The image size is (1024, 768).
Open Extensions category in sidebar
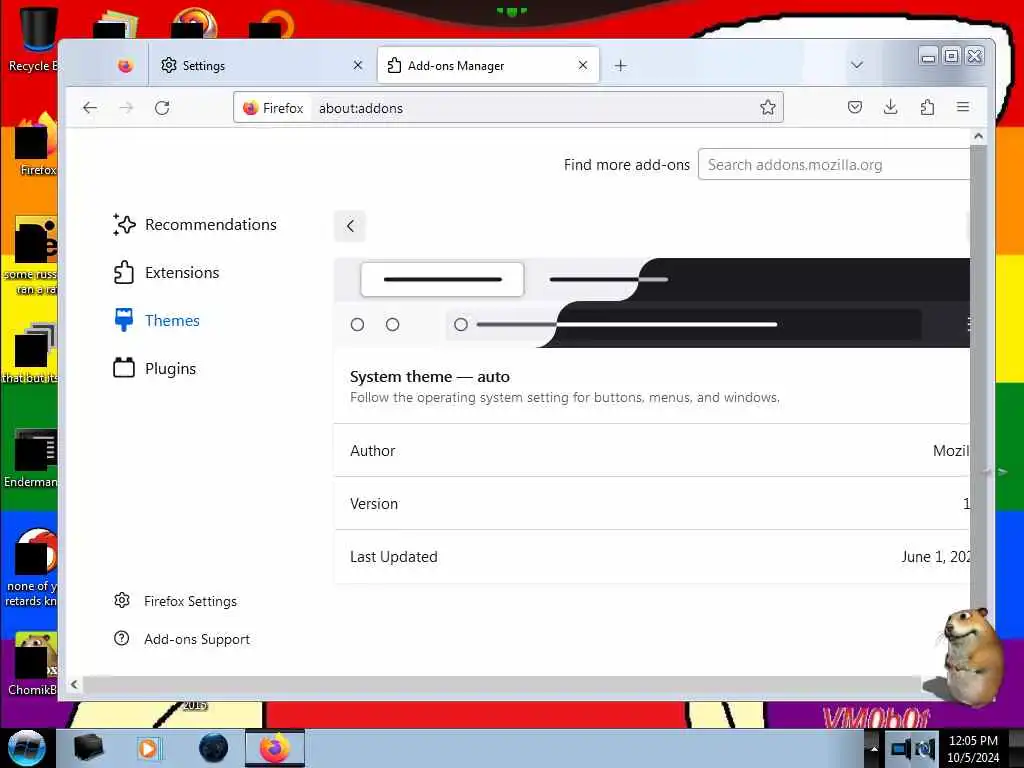167,272
